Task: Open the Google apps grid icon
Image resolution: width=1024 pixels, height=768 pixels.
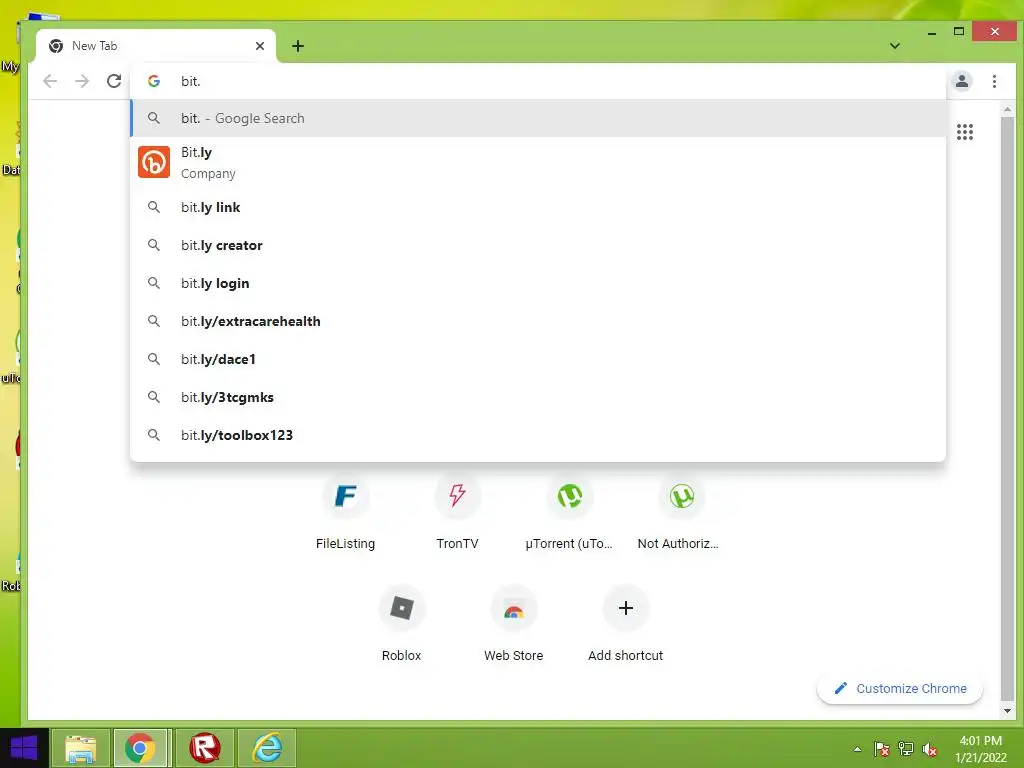Action: (965, 132)
